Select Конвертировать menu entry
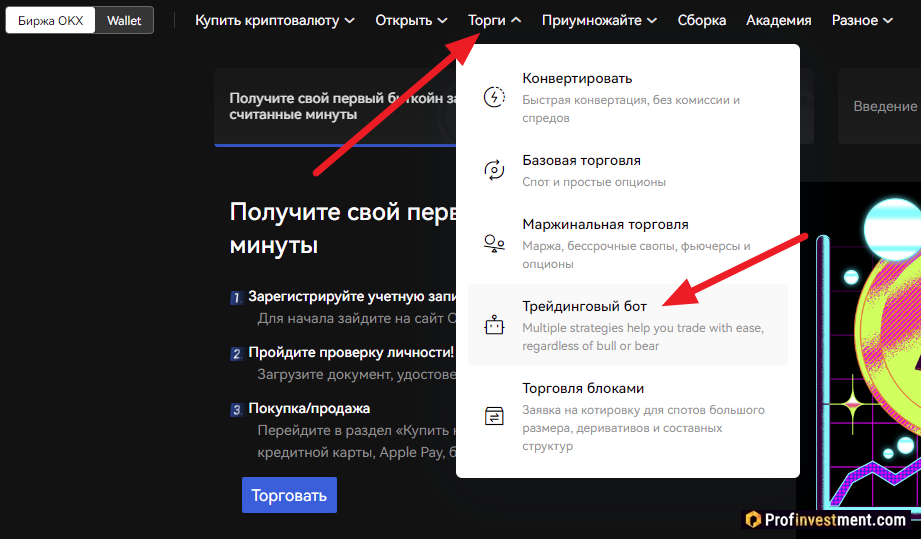This screenshot has height=539, width=921. click(627, 97)
